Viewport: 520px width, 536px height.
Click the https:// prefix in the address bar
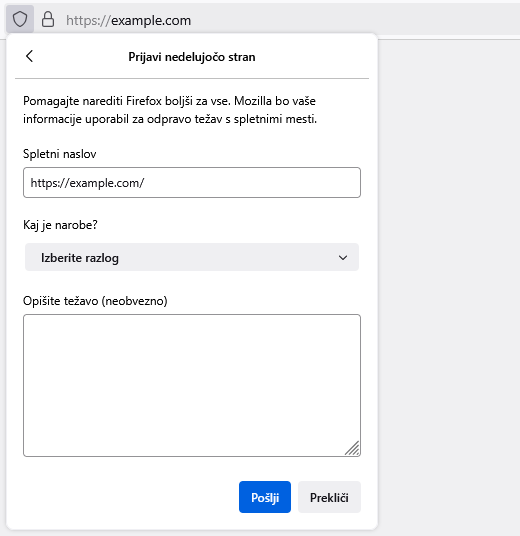89,21
